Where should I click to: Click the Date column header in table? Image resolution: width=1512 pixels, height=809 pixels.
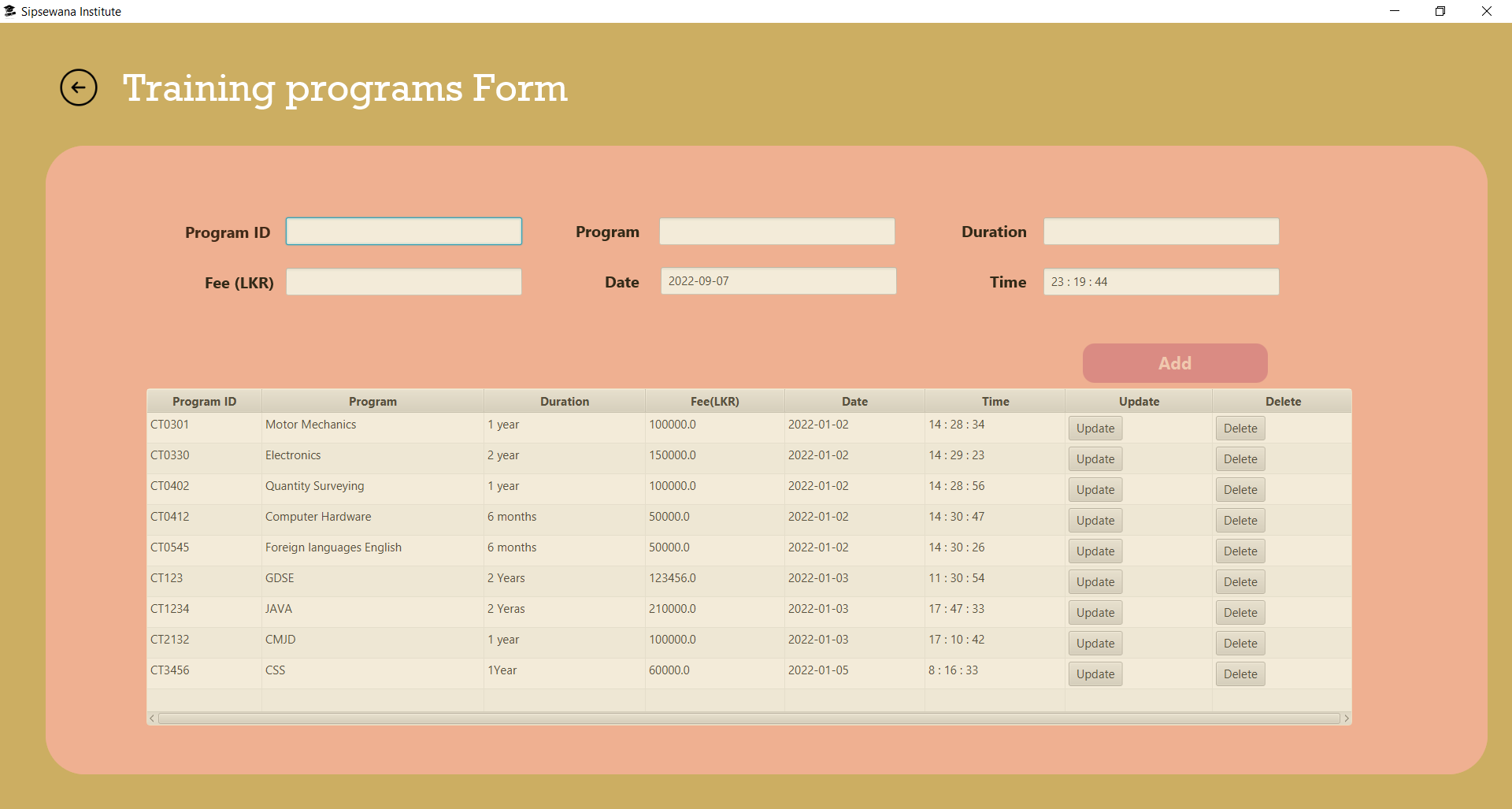tap(854, 401)
